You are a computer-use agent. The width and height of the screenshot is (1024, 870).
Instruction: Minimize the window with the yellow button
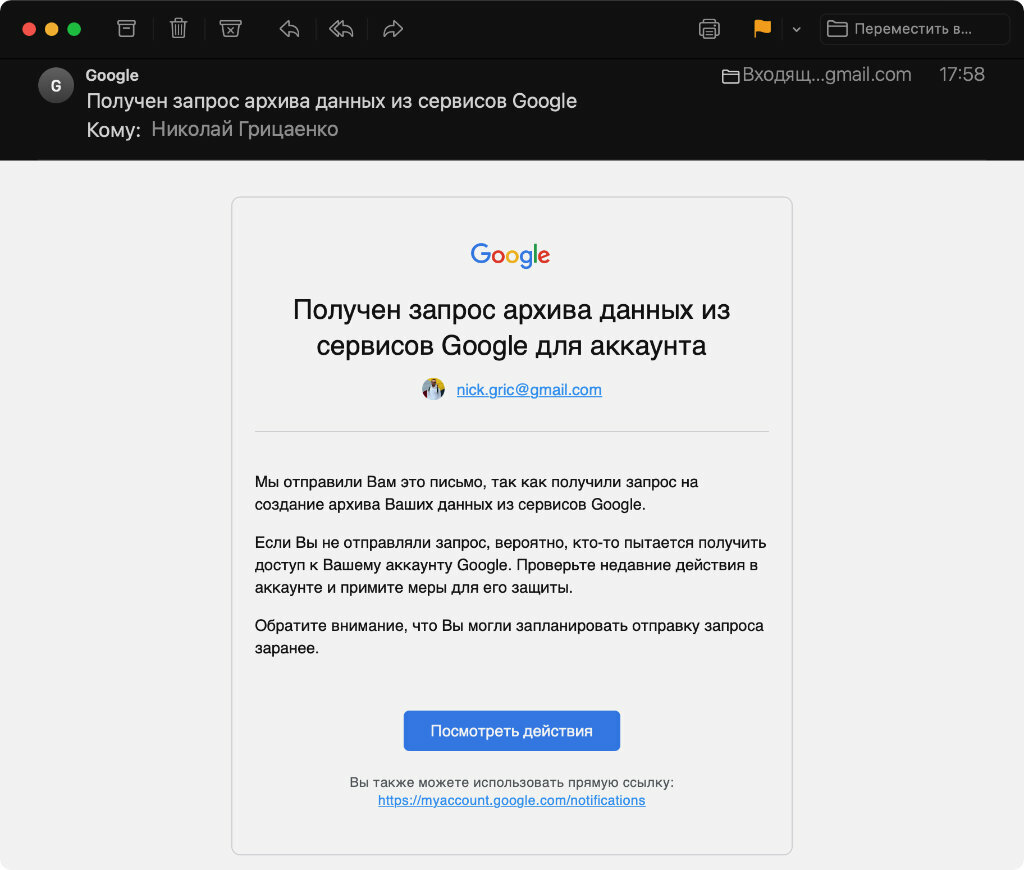click(52, 29)
